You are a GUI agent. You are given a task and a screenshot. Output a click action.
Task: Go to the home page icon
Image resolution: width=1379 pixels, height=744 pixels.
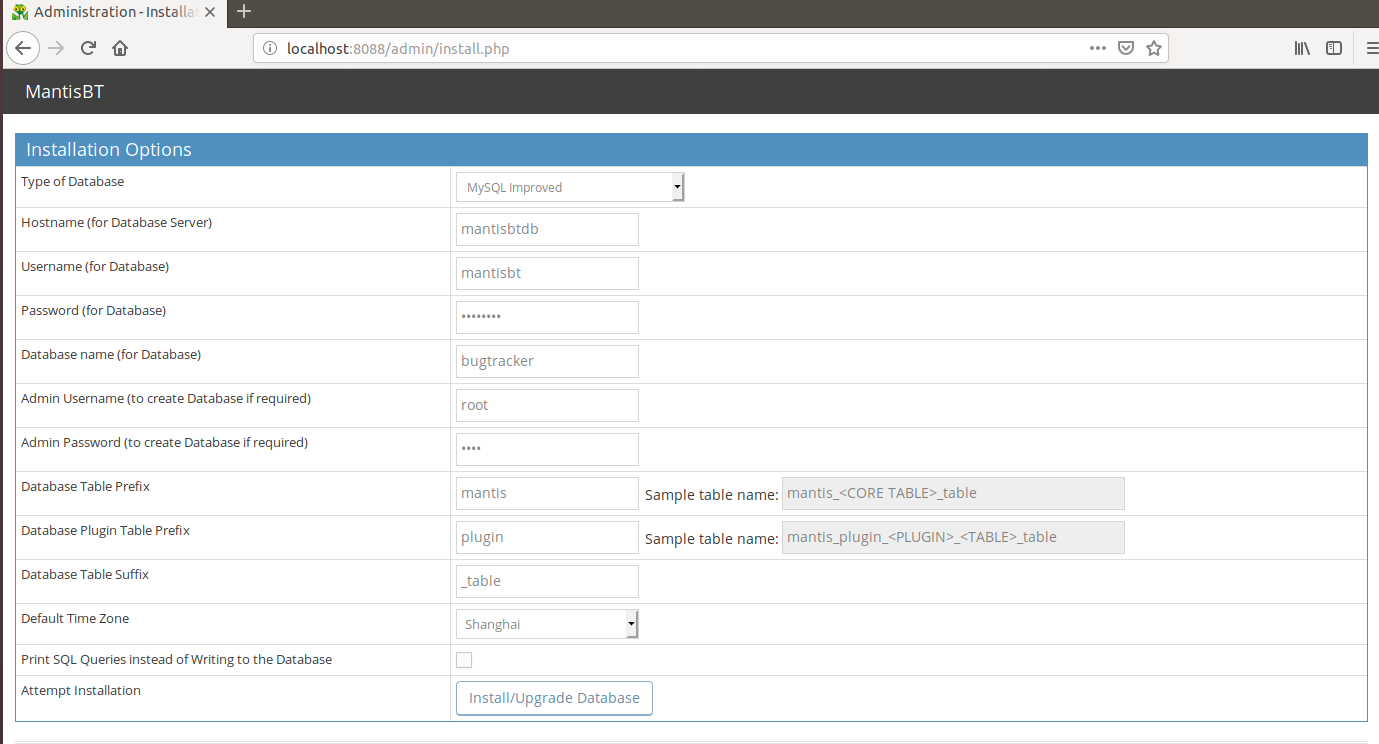pos(120,48)
